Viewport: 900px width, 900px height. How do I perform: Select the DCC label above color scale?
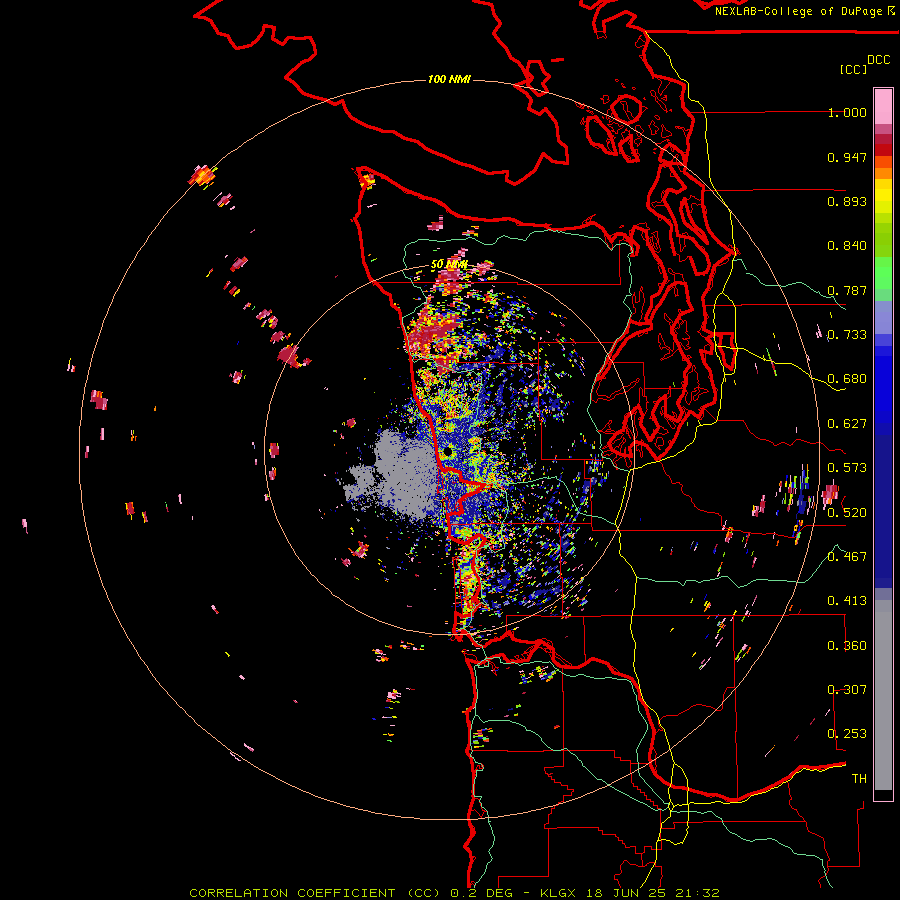tap(879, 60)
